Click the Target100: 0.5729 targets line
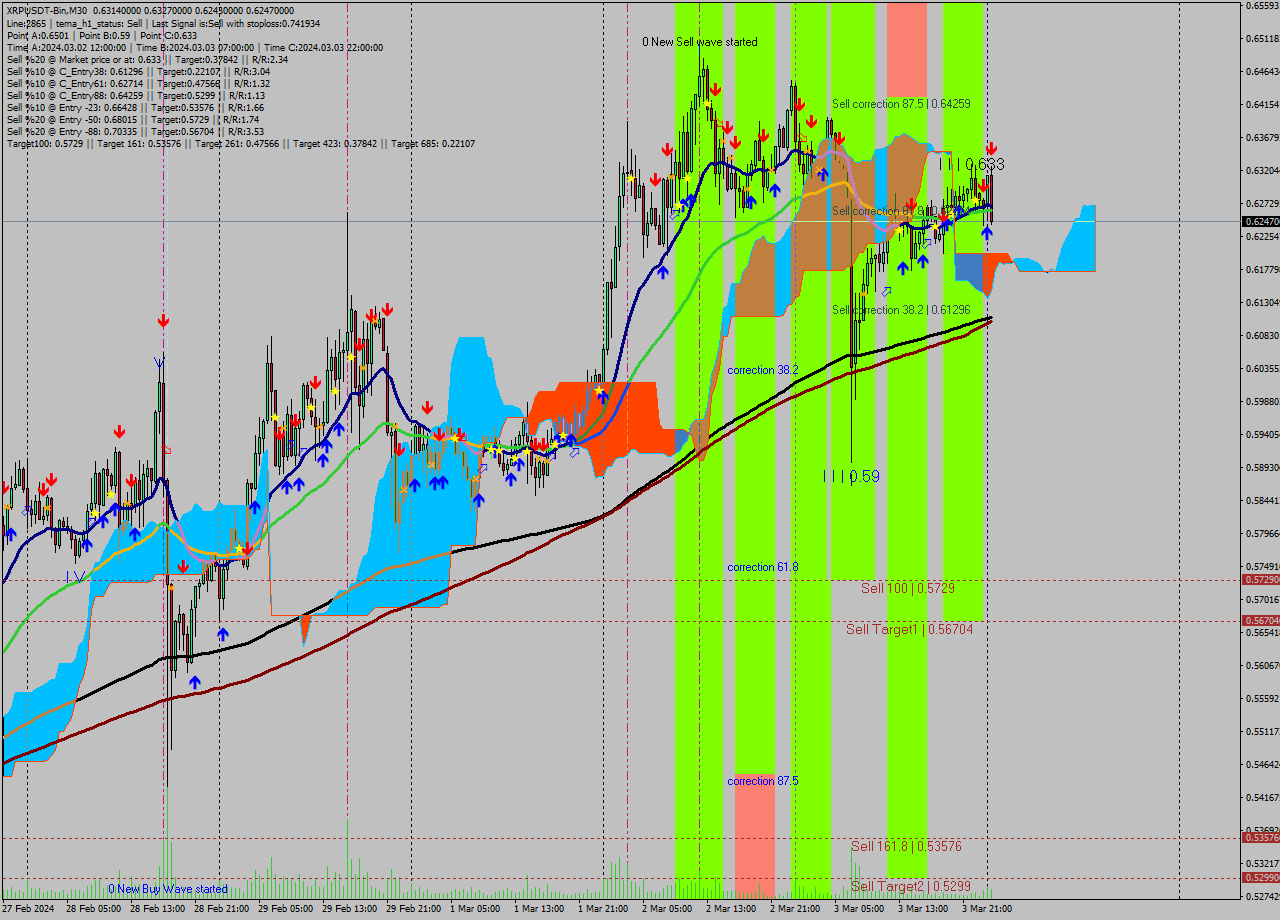The height and width of the screenshot is (920, 1280). [240, 143]
